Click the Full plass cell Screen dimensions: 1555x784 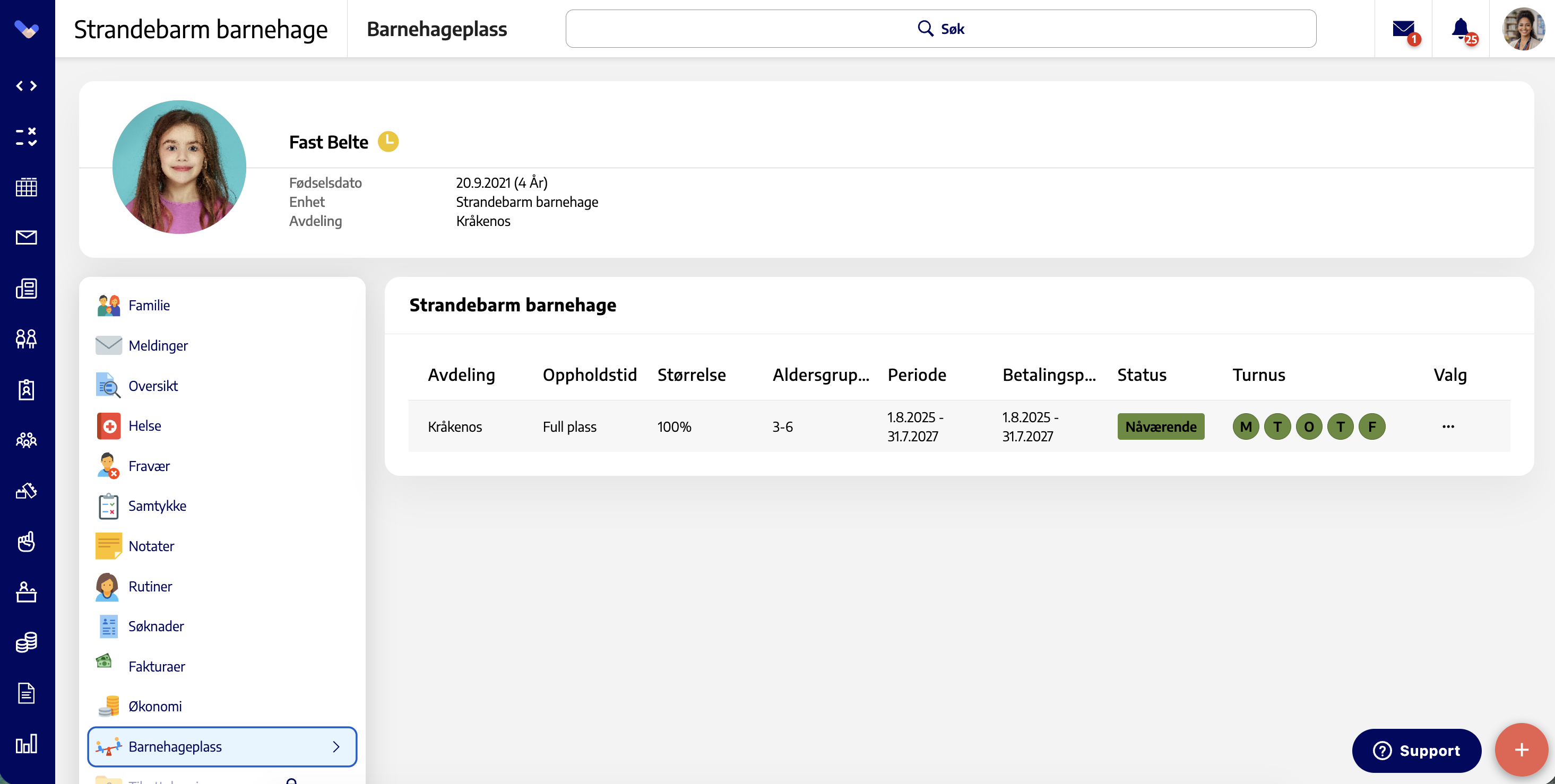coord(569,426)
